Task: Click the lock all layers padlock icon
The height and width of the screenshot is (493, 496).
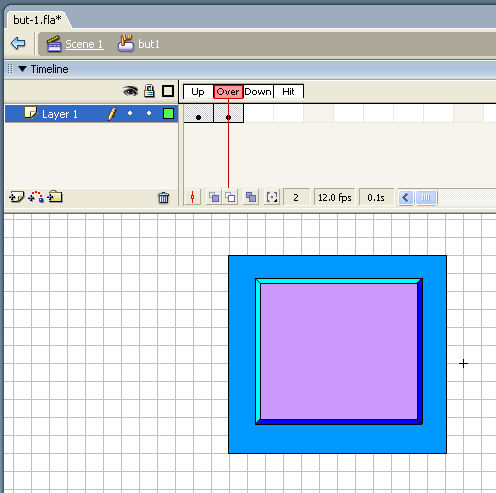Action: (149, 91)
